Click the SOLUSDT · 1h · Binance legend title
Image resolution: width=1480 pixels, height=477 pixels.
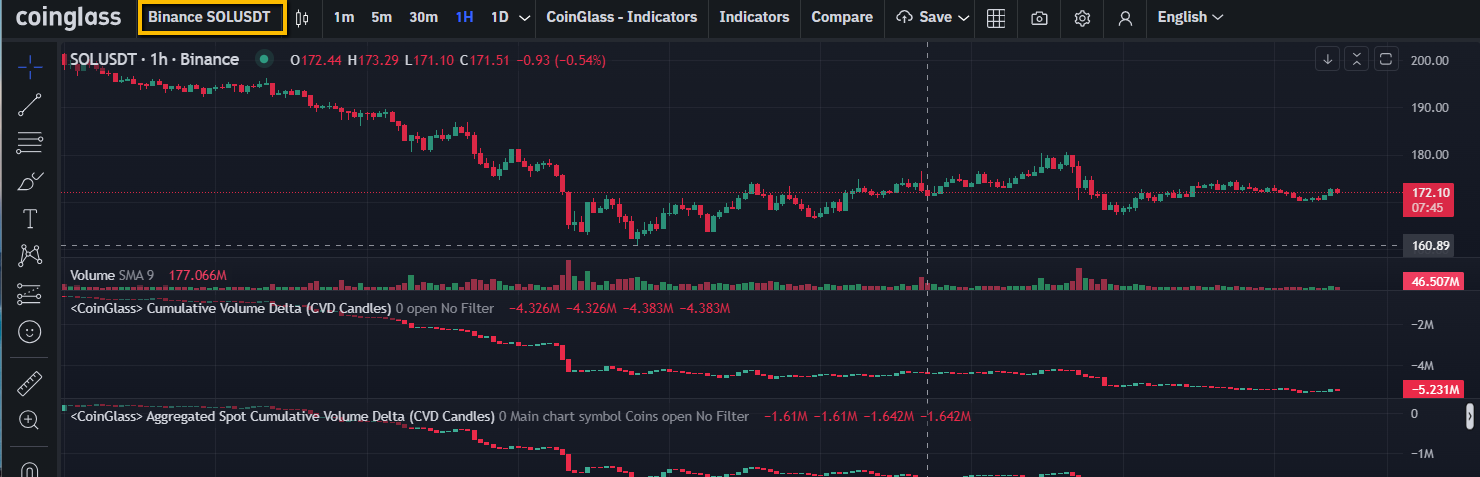[x=155, y=59]
